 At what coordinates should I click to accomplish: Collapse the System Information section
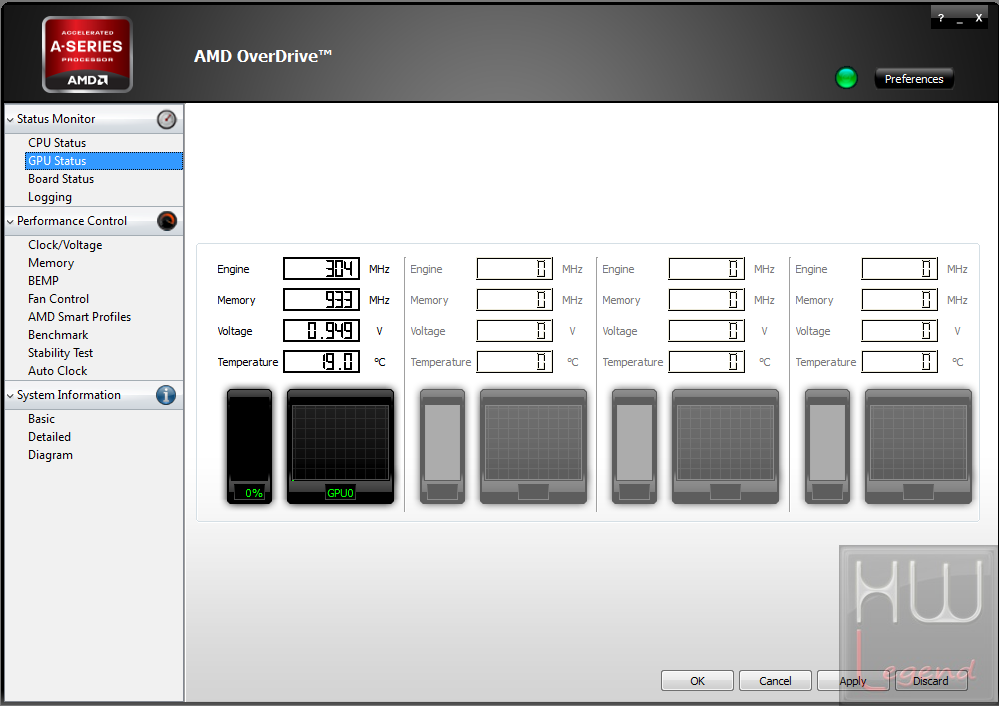click(x=10, y=395)
